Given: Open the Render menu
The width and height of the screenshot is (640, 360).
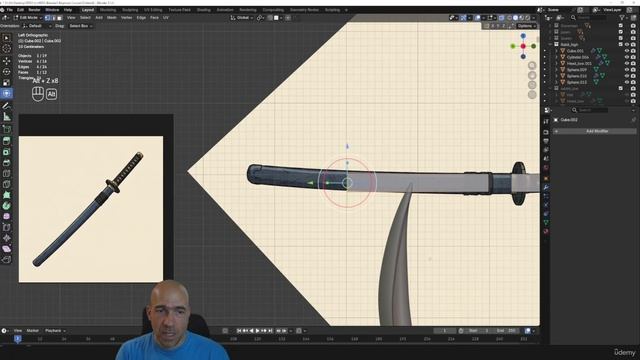Looking at the screenshot, I should pos(34,10).
